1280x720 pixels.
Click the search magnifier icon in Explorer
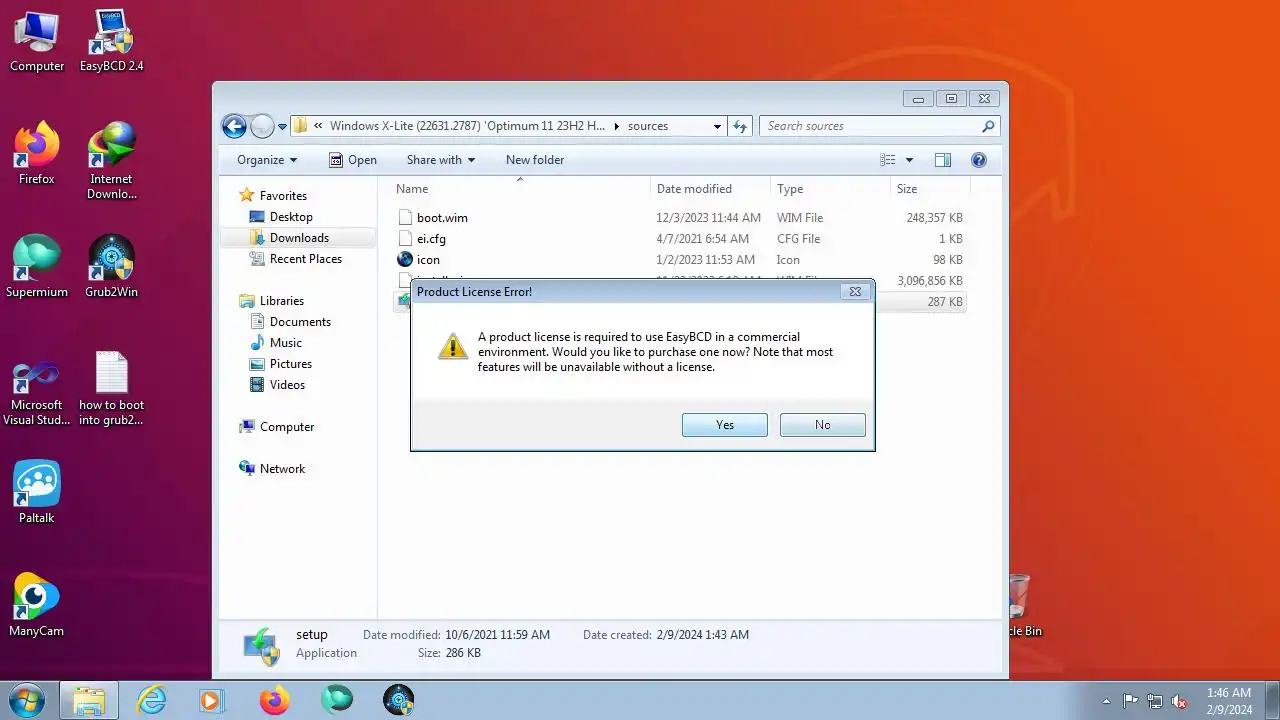[x=988, y=126]
